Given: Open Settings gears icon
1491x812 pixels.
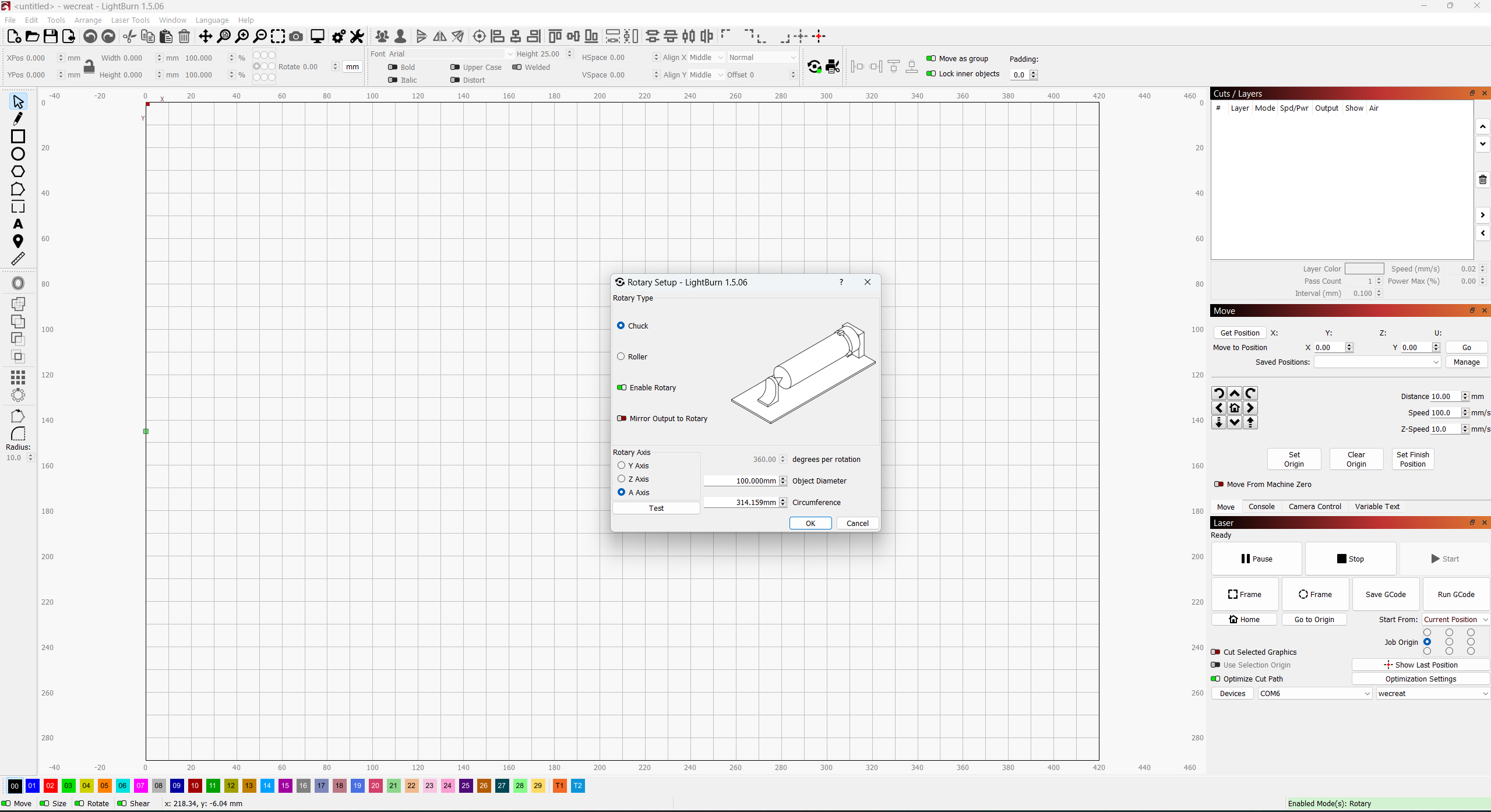Looking at the screenshot, I should coord(339,36).
